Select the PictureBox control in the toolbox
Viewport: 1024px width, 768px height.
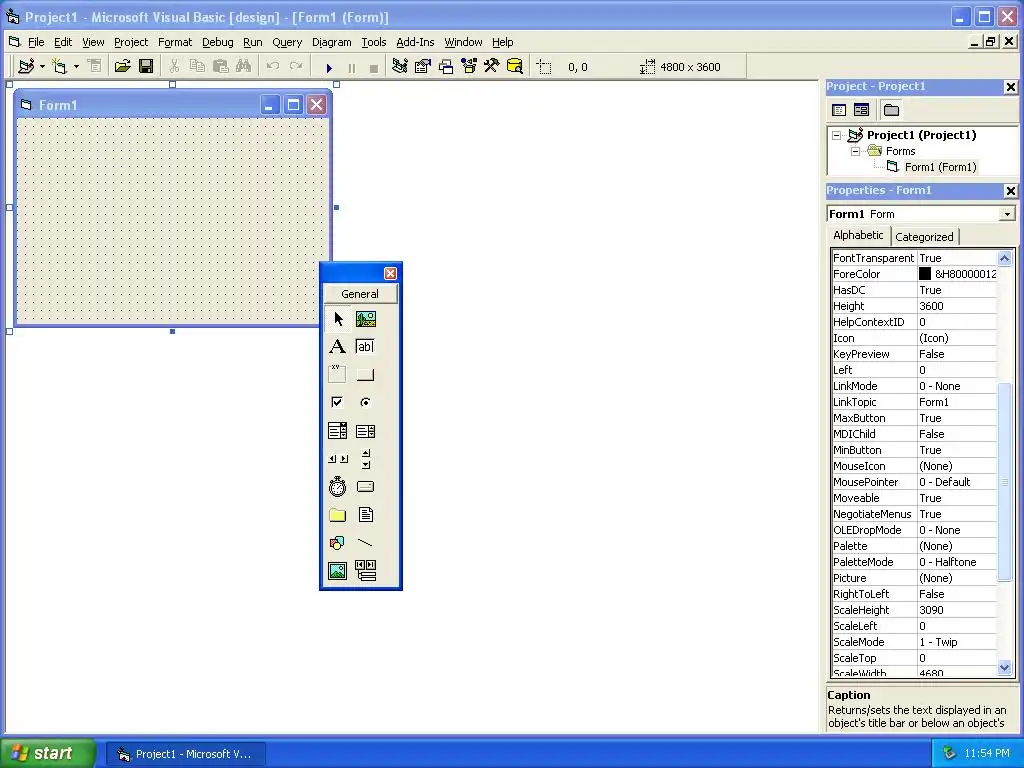click(x=366, y=319)
